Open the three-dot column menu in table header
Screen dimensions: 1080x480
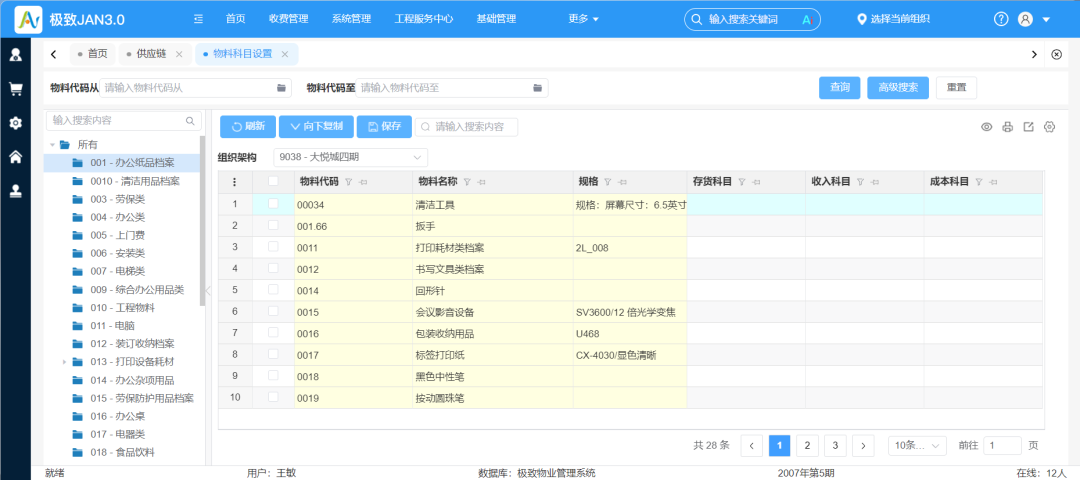click(x=235, y=182)
